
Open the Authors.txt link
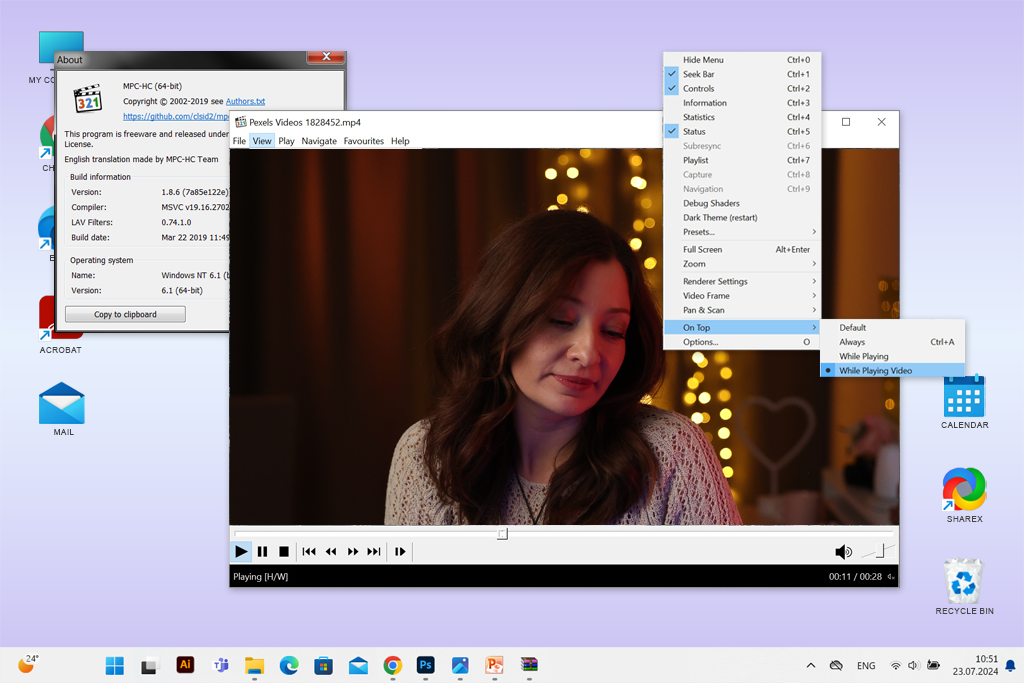(x=246, y=101)
